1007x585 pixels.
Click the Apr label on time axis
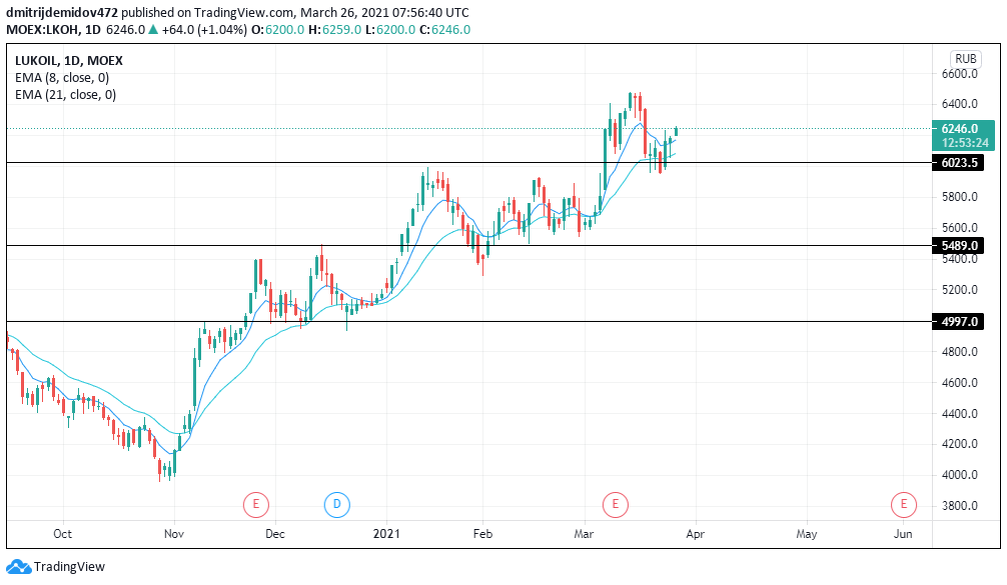pos(695,534)
